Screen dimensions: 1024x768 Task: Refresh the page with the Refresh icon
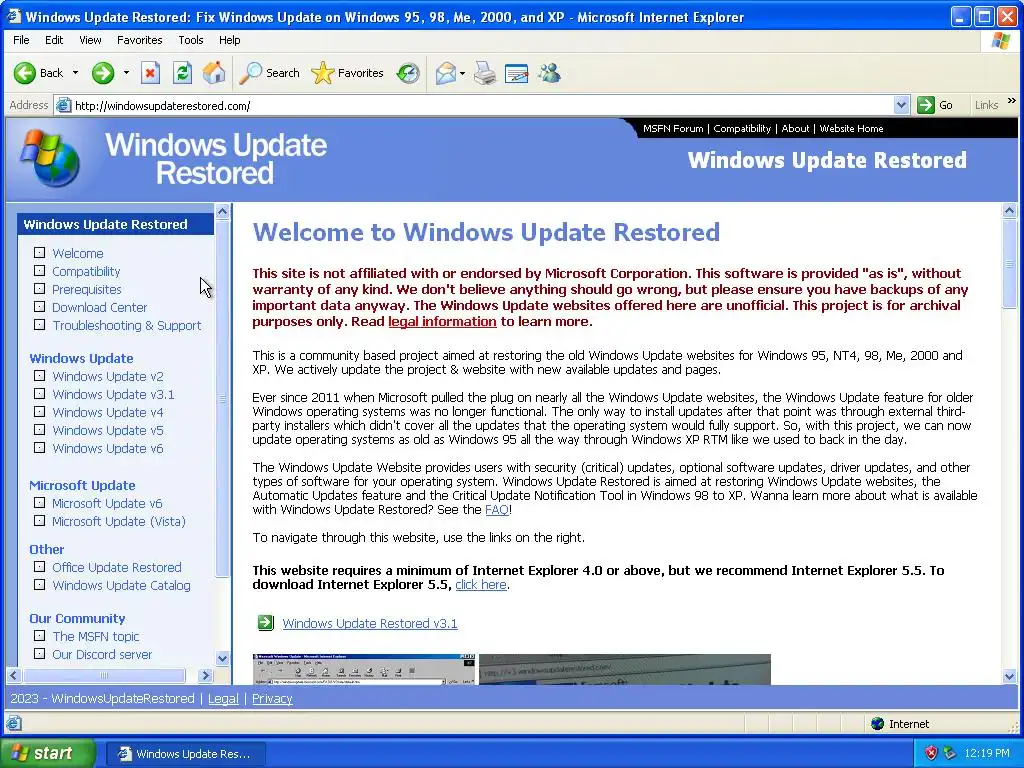click(x=182, y=73)
